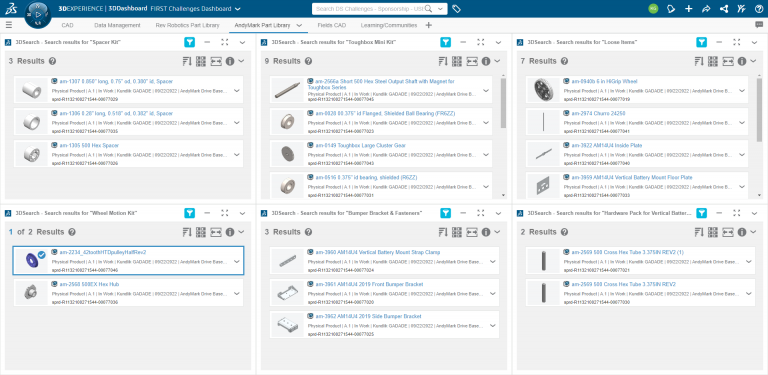Click scrollbar in Toughbox Mini Kit panel
The height and width of the screenshot is (375, 768).
(x=504, y=103)
